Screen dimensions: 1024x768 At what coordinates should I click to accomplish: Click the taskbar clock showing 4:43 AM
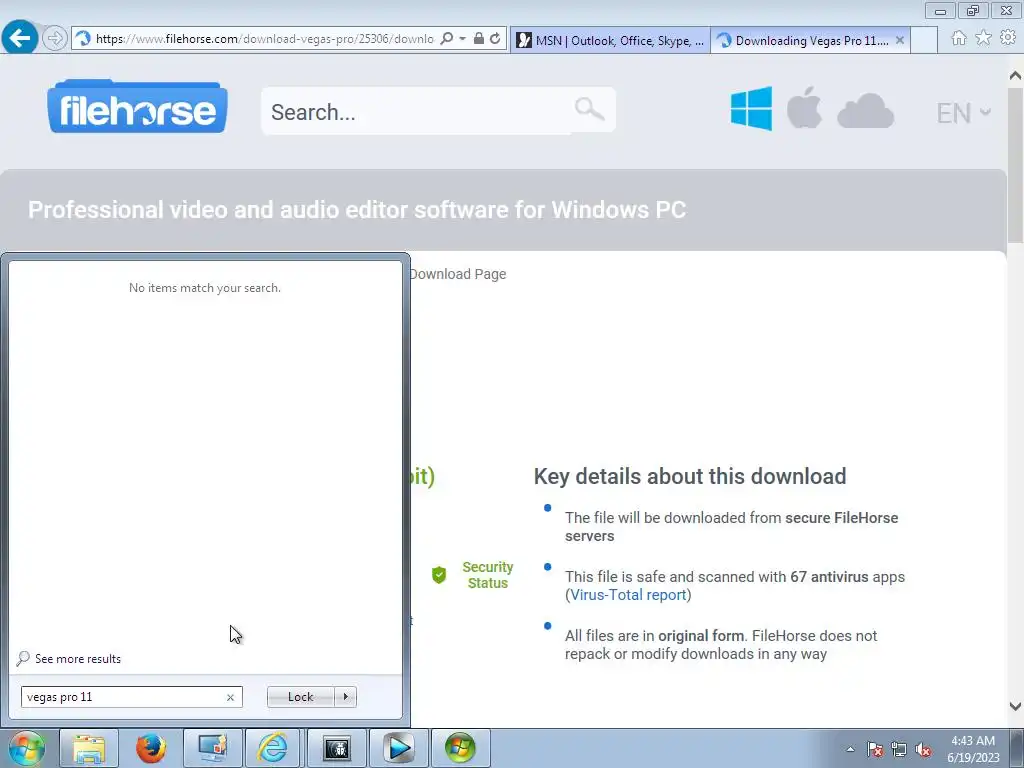(973, 749)
